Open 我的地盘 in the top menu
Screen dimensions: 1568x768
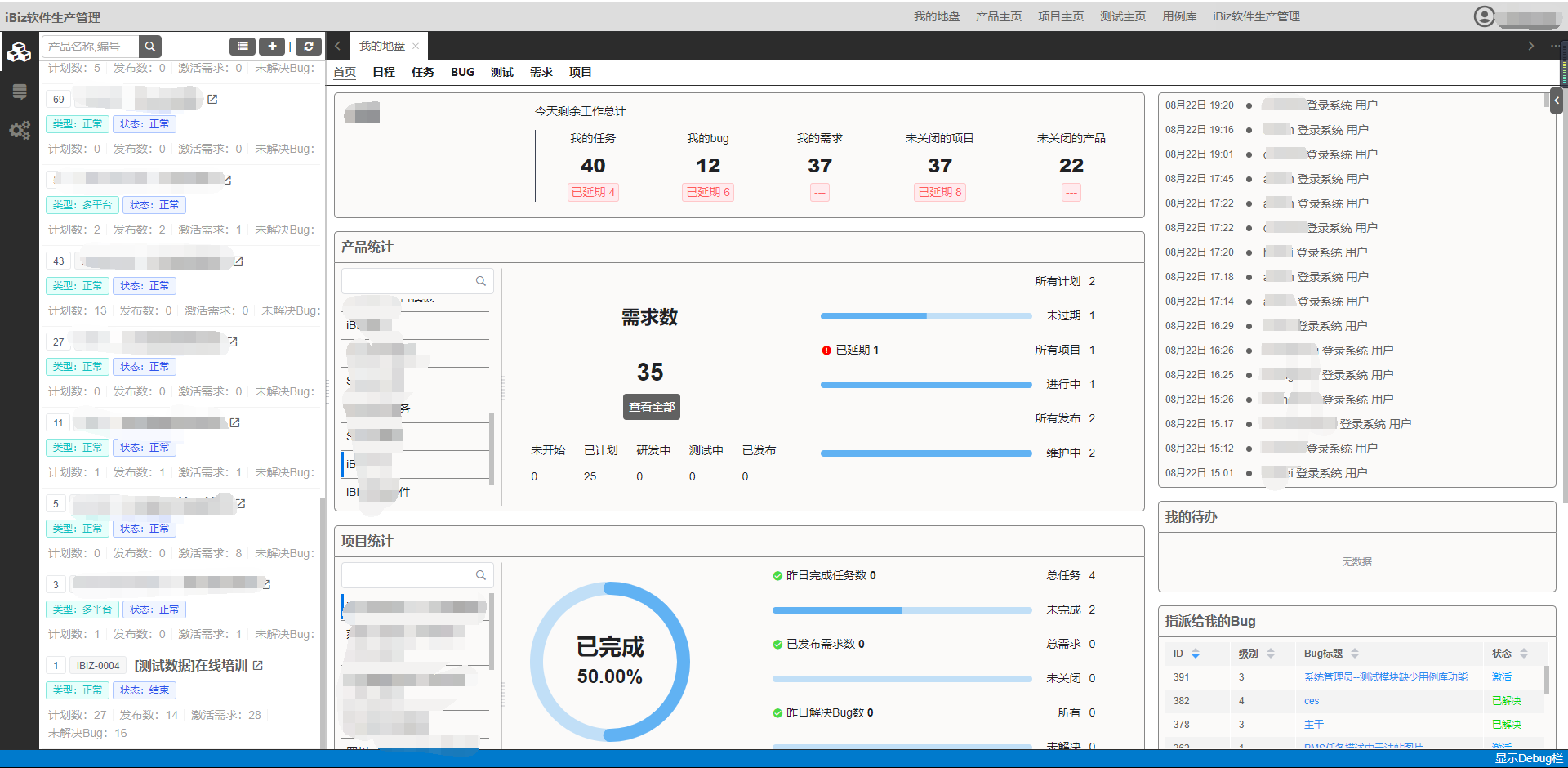pos(937,16)
